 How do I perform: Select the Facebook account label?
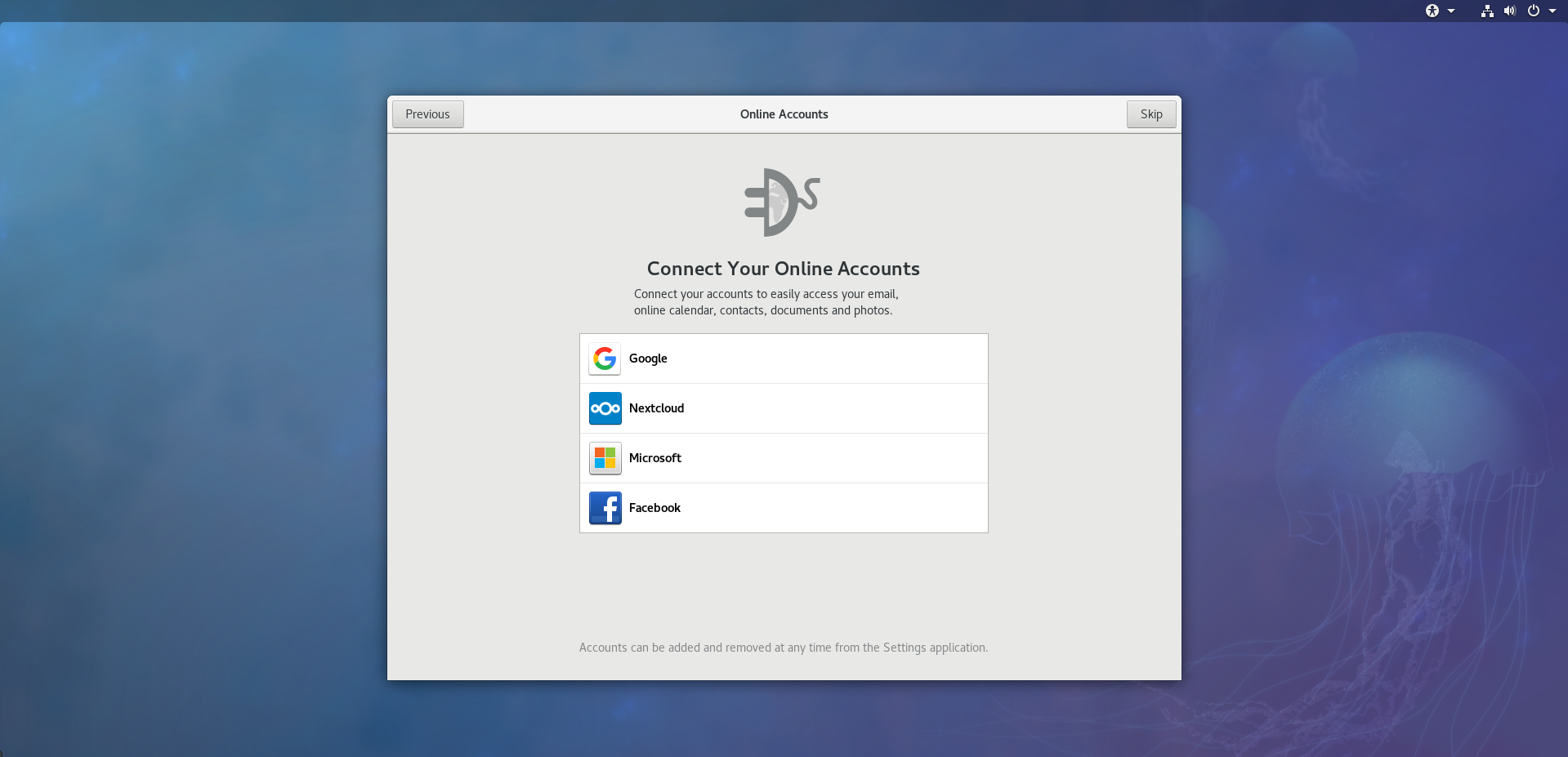pos(654,508)
